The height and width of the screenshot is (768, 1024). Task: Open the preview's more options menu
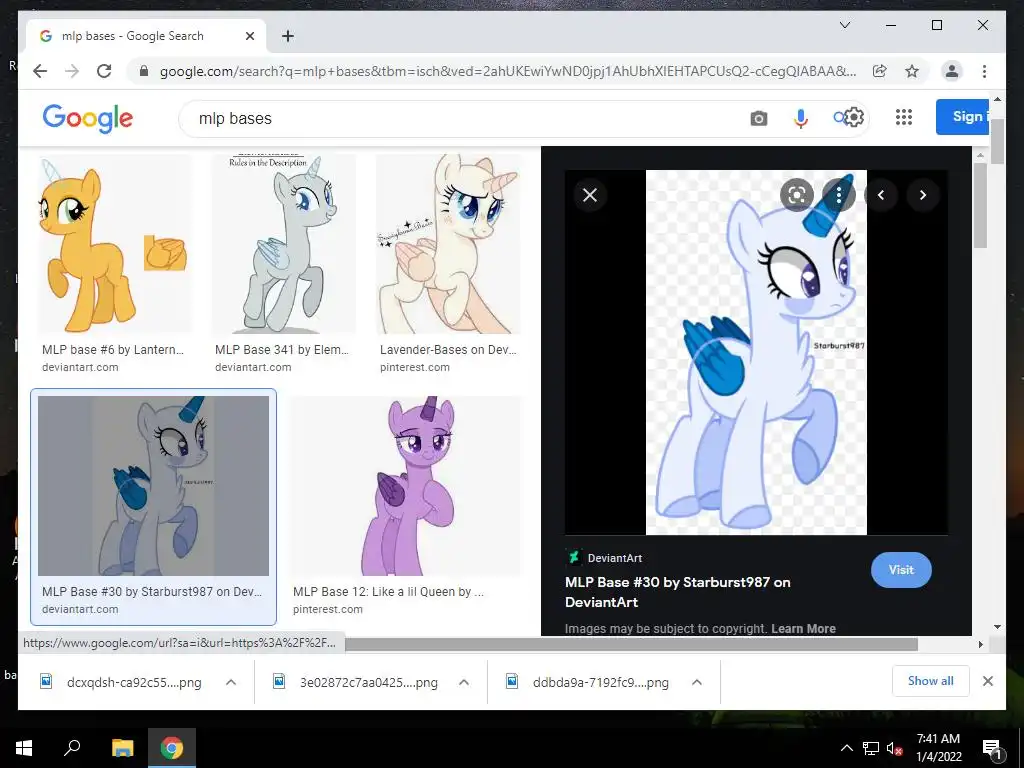pos(839,195)
